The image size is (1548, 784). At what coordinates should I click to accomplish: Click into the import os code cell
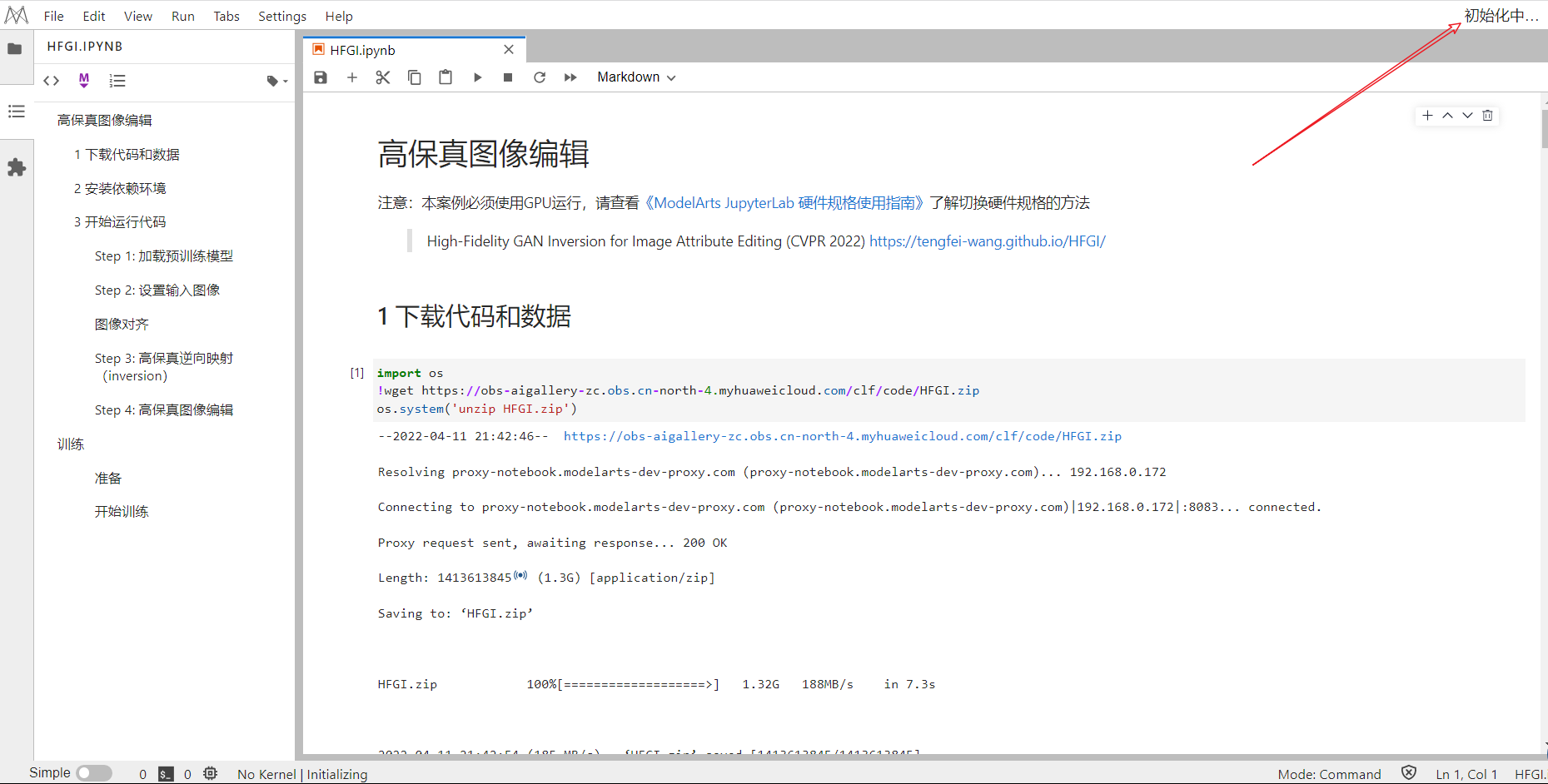point(950,391)
